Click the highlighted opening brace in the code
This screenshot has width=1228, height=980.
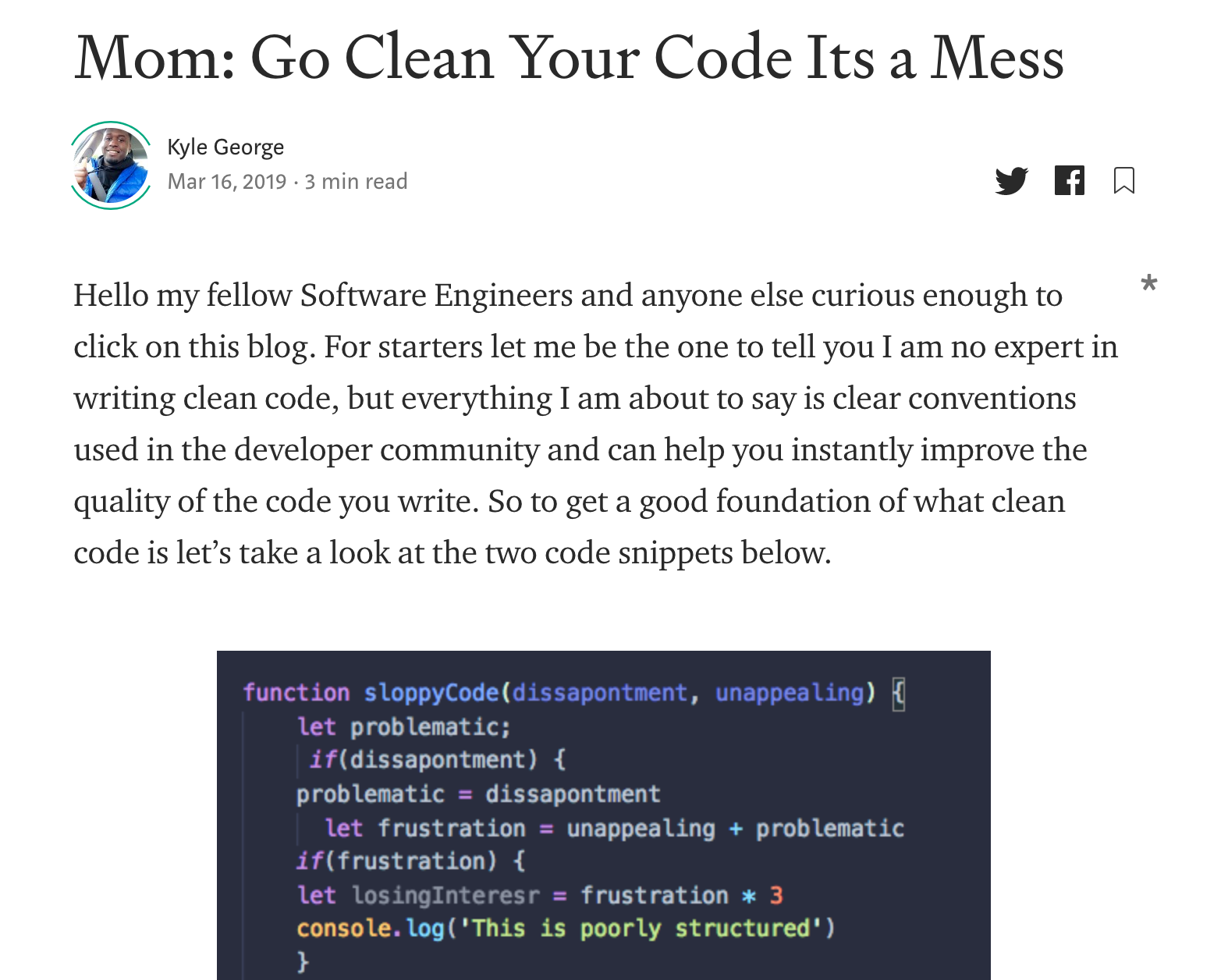pos(899,693)
